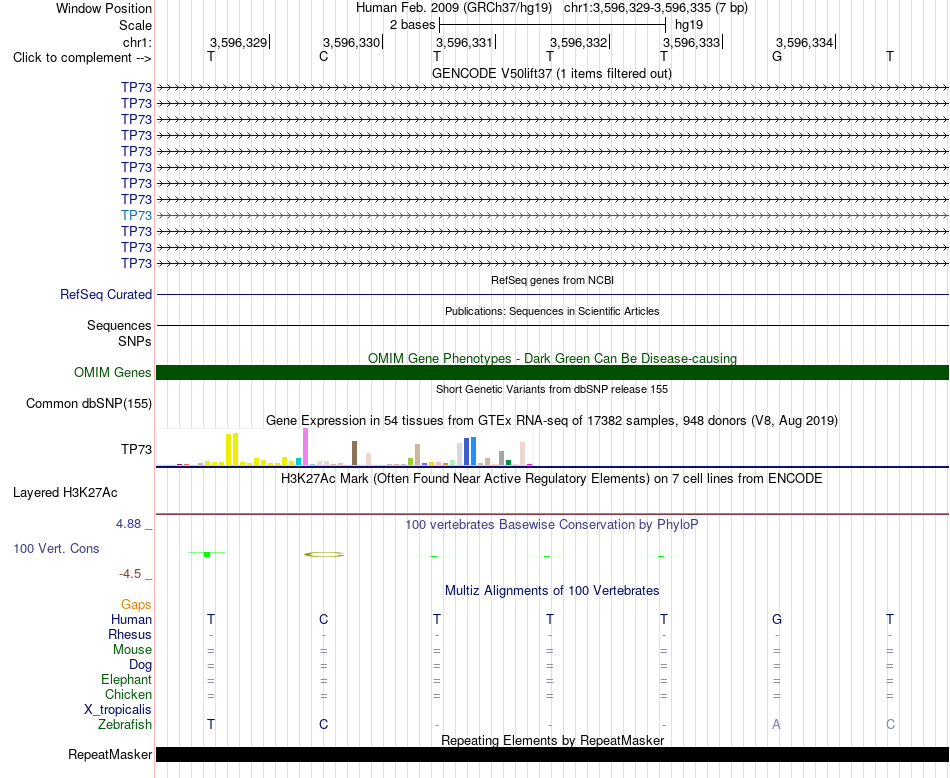The image size is (950, 778).
Task: Open the GTEx 'Gene Expression in 54 tissues' title
Action: point(552,421)
